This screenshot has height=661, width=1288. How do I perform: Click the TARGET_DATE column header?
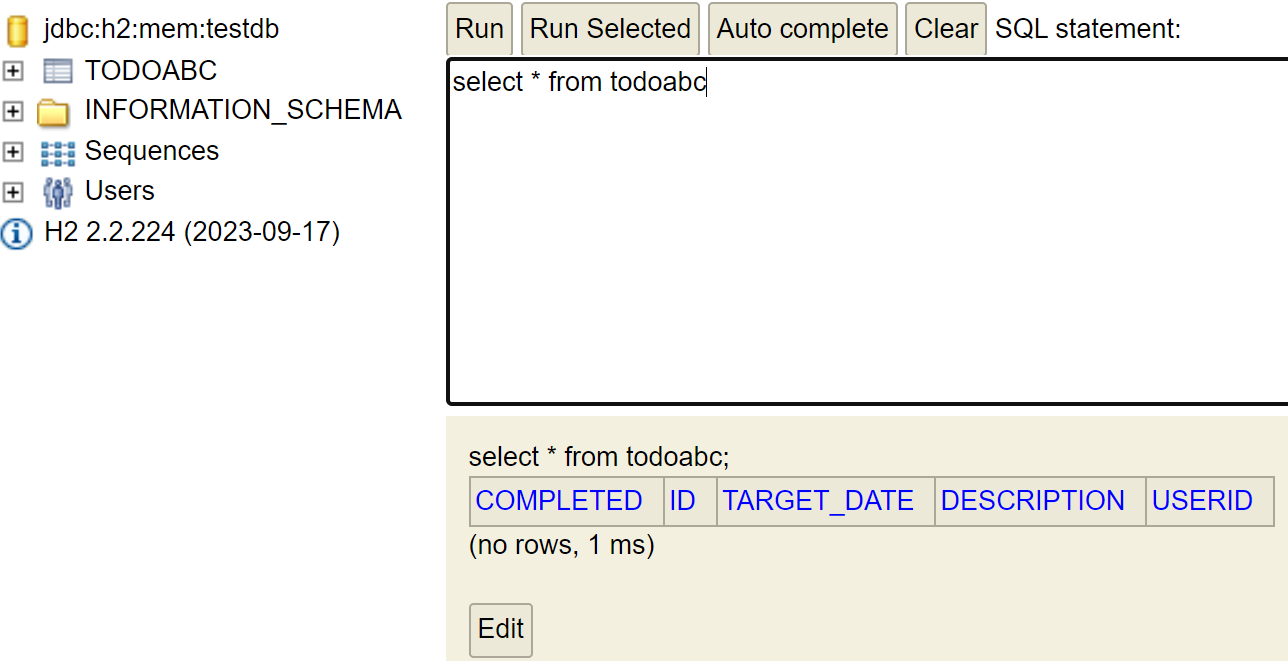point(818,501)
